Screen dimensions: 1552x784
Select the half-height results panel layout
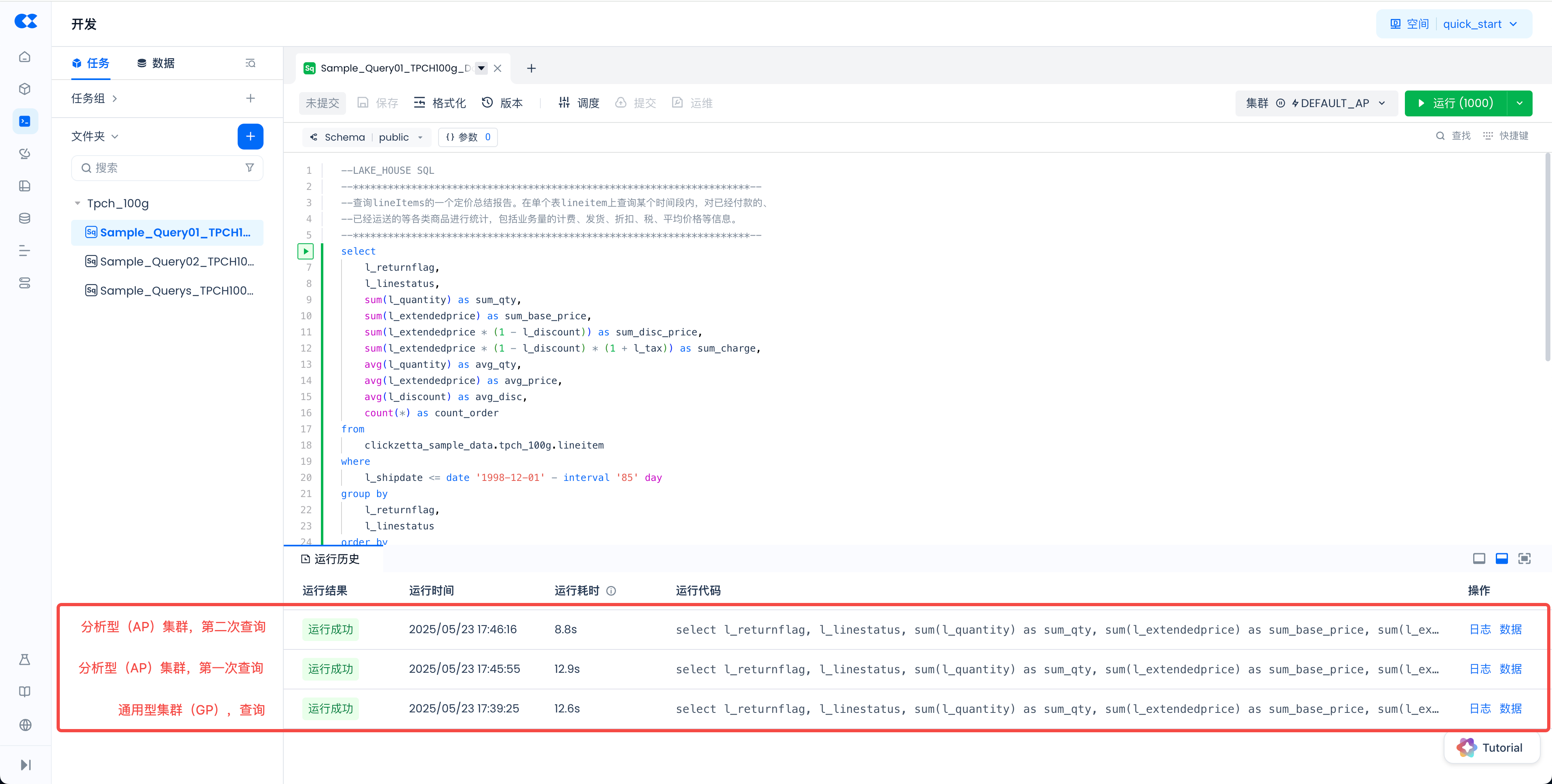(1501, 558)
